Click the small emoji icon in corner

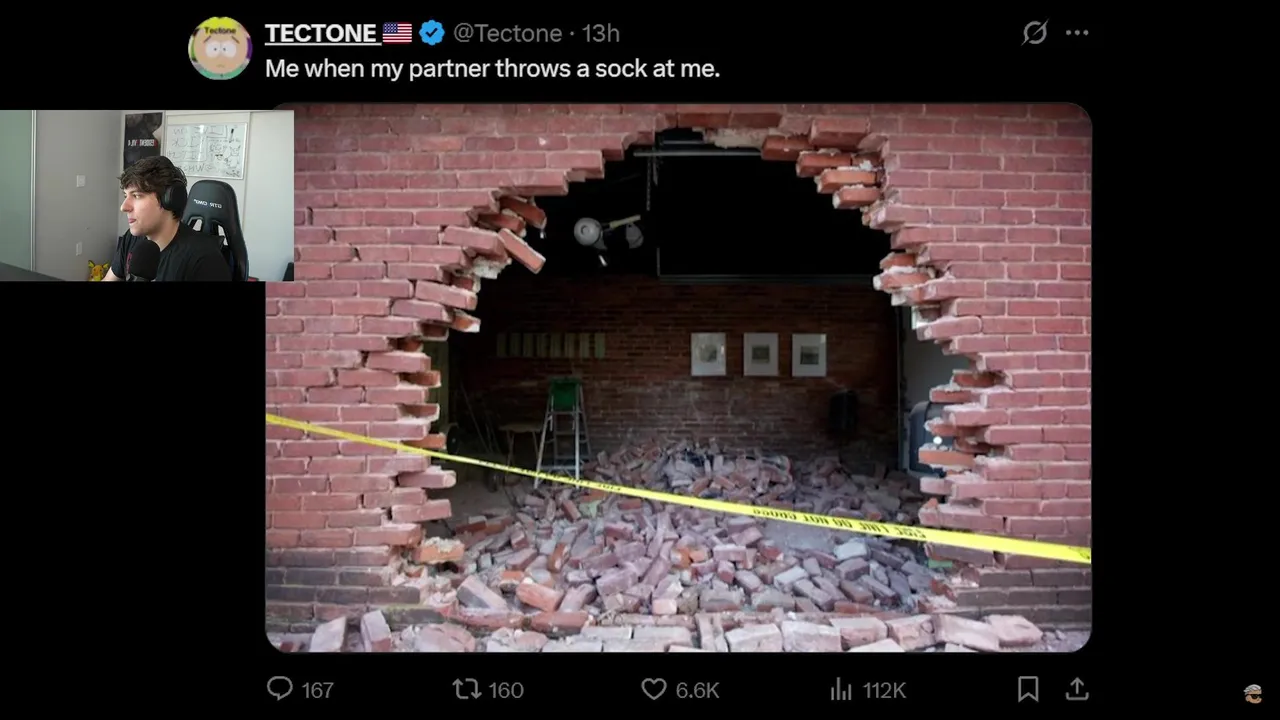pyautogui.click(x=1253, y=693)
